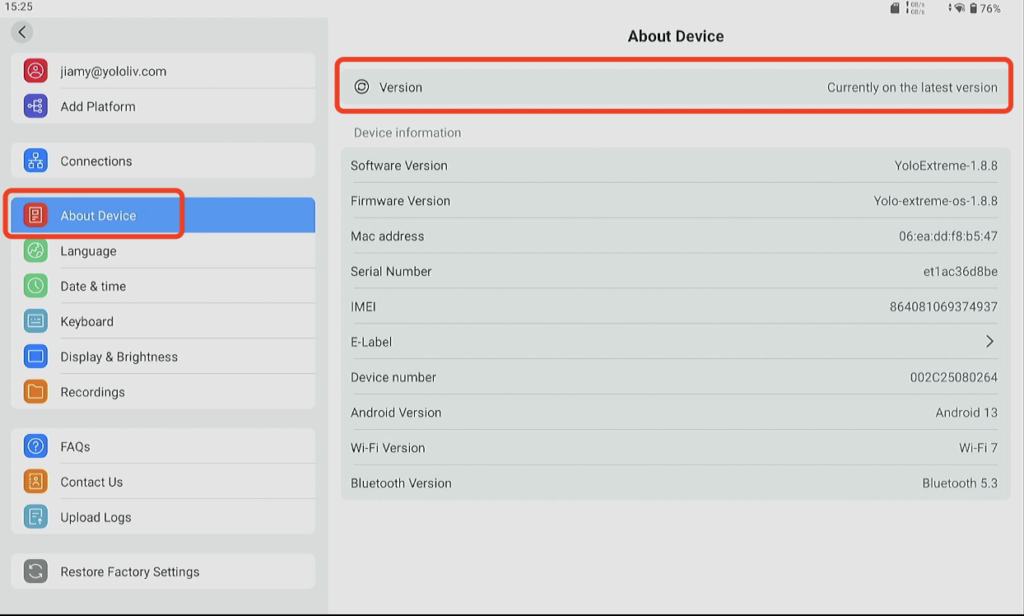1024x616 pixels.
Task: Tap the back arrow icon
Action: 22,32
